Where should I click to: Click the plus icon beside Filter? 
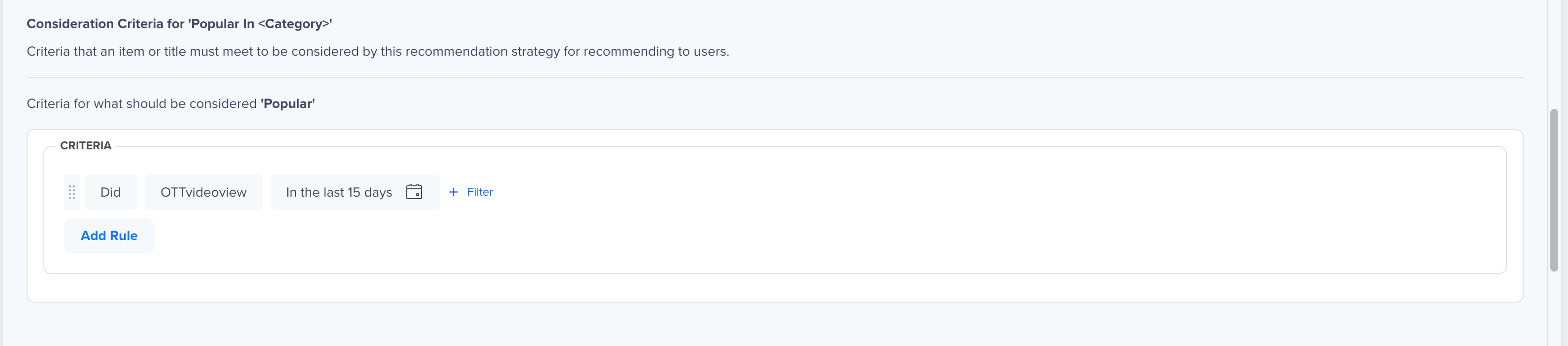454,192
